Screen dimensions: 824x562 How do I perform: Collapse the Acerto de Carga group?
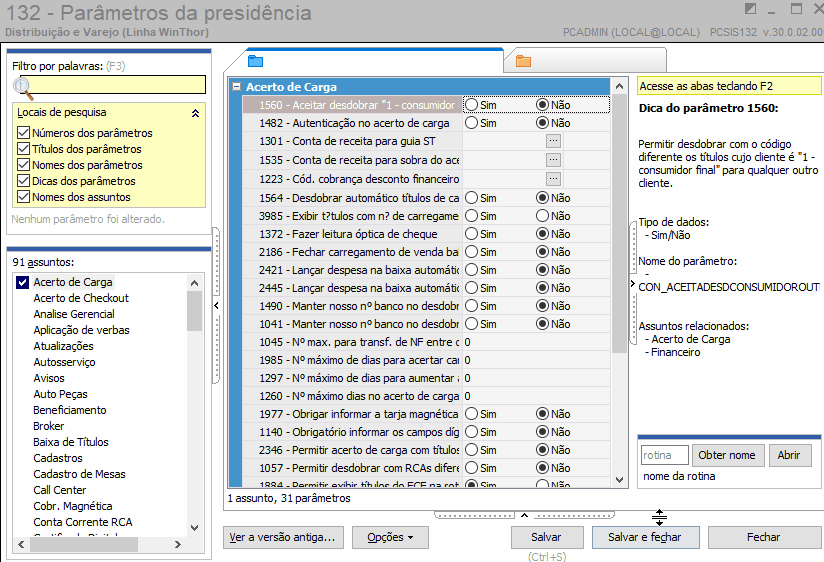(x=237, y=87)
